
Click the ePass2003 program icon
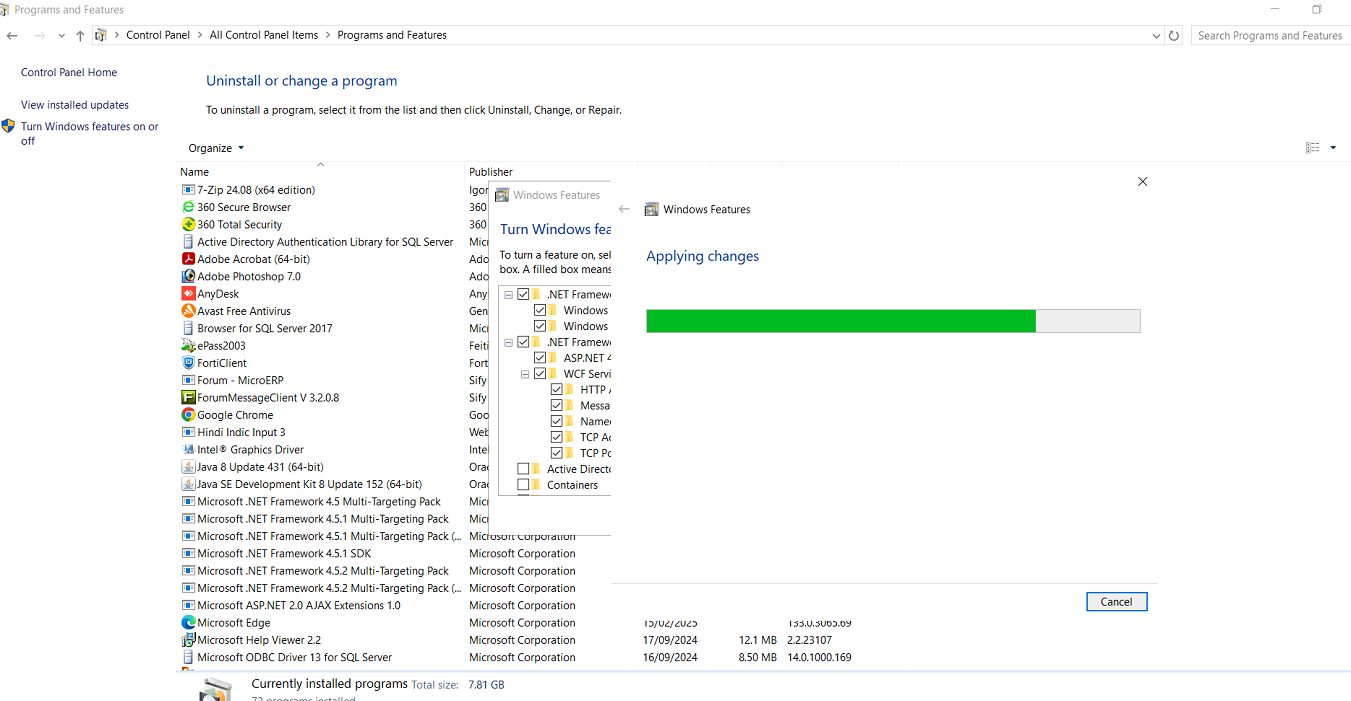188,345
